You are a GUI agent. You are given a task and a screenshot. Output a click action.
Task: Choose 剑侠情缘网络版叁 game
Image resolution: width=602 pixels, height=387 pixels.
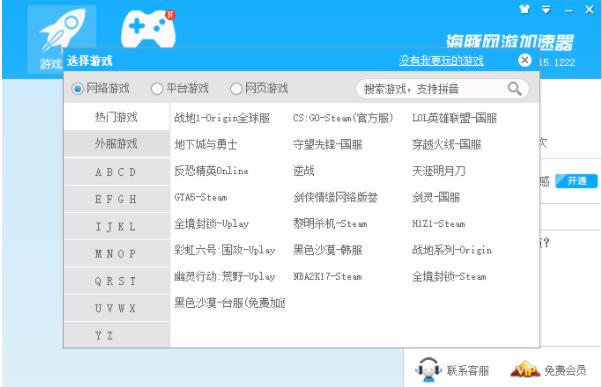[x=335, y=197]
